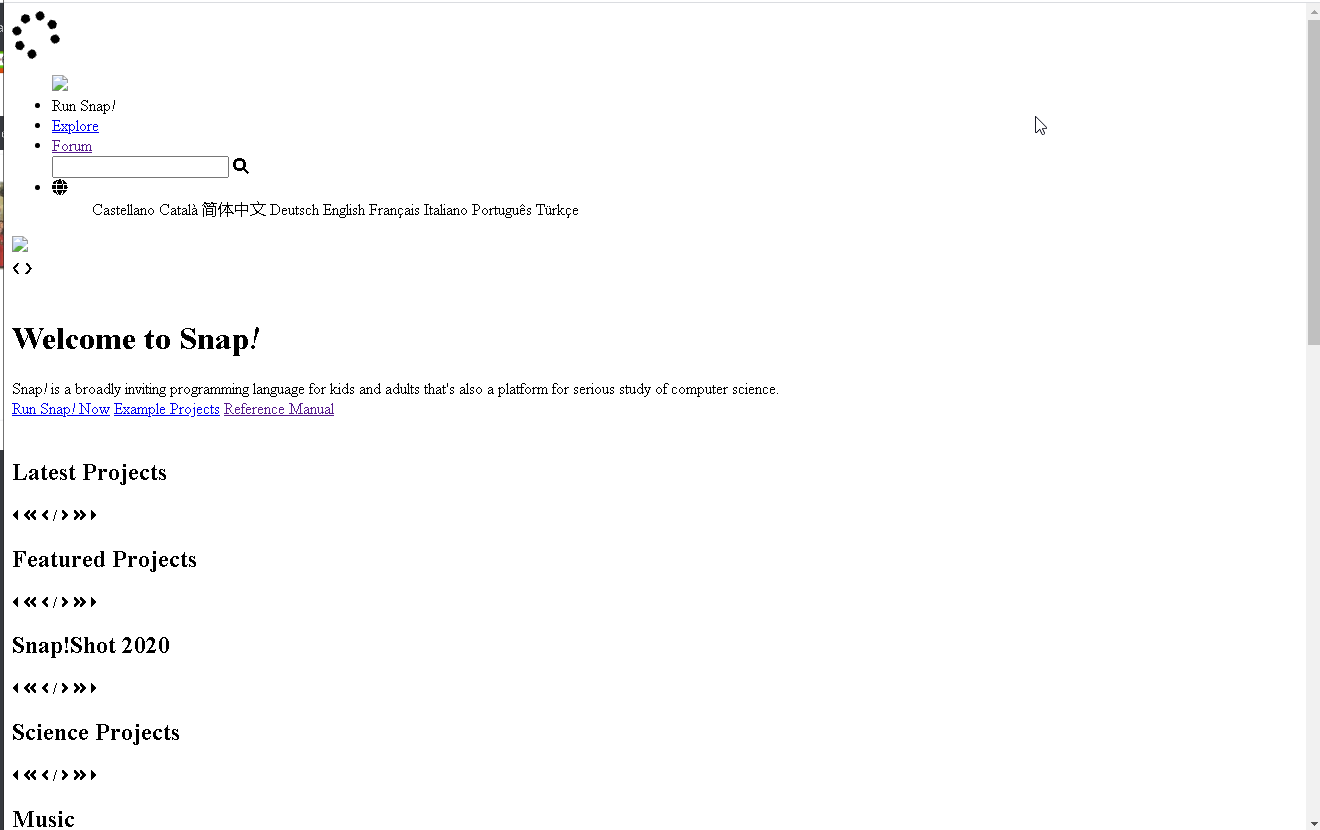Click the left chevron under the banner image
This screenshot has width=1320, height=830.
point(17,268)
